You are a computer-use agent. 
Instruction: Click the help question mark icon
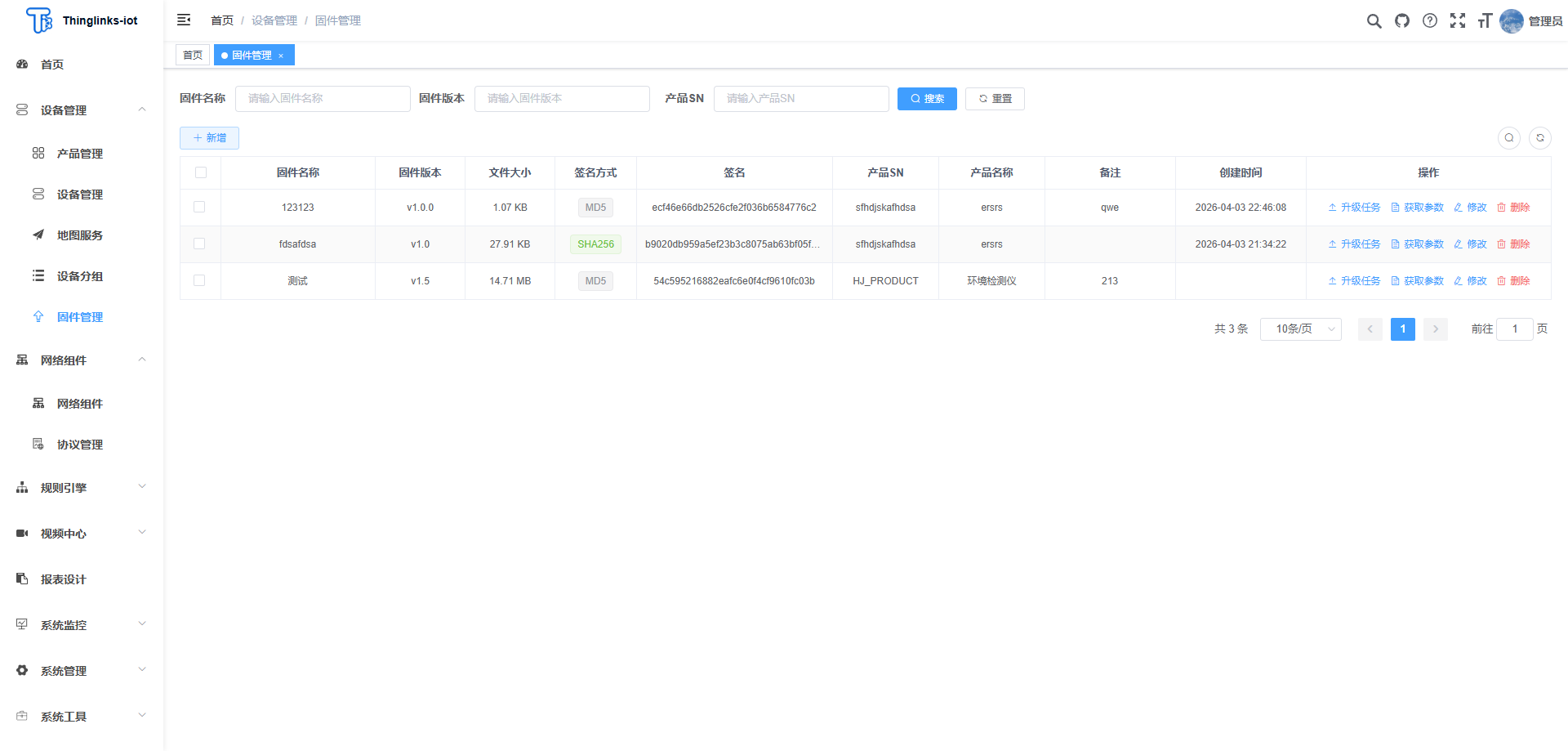tap(1429, 21)
